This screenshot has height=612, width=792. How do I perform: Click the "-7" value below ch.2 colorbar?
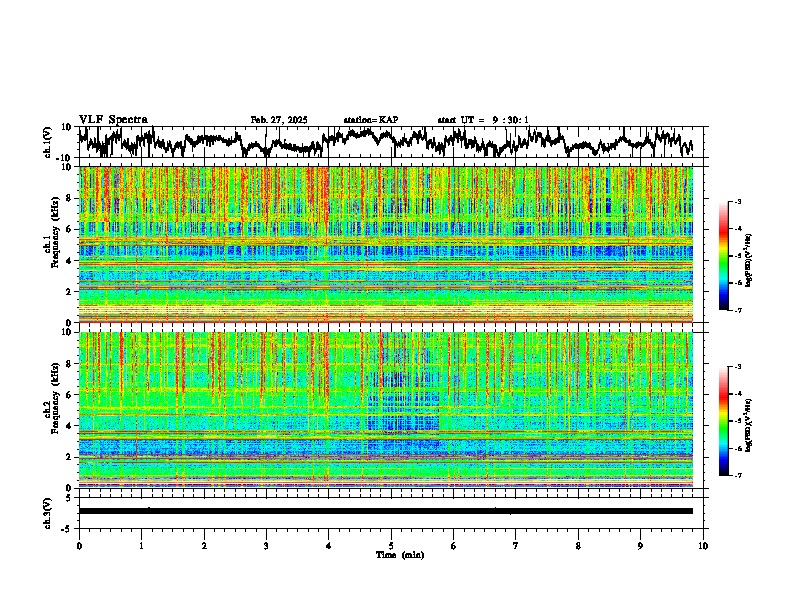tap(737, 476)
